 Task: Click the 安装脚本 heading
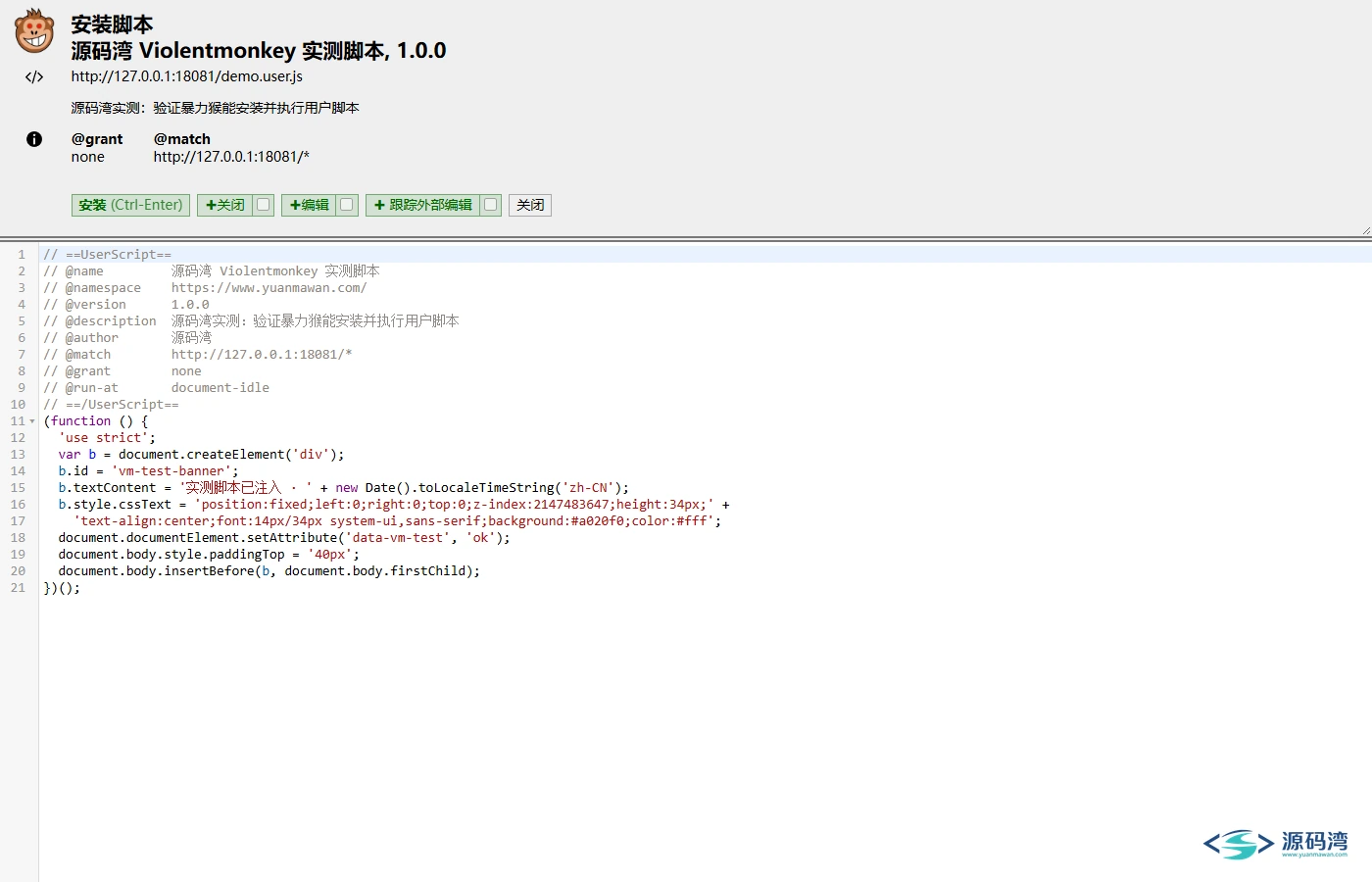click(x=112, y=24)
